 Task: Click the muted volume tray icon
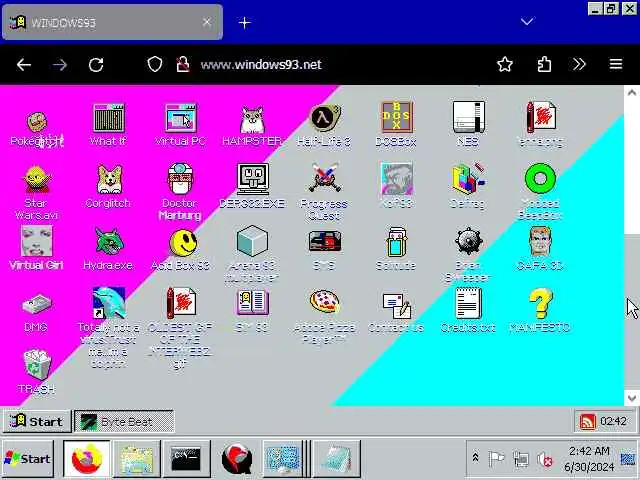[x=545, y=460]
